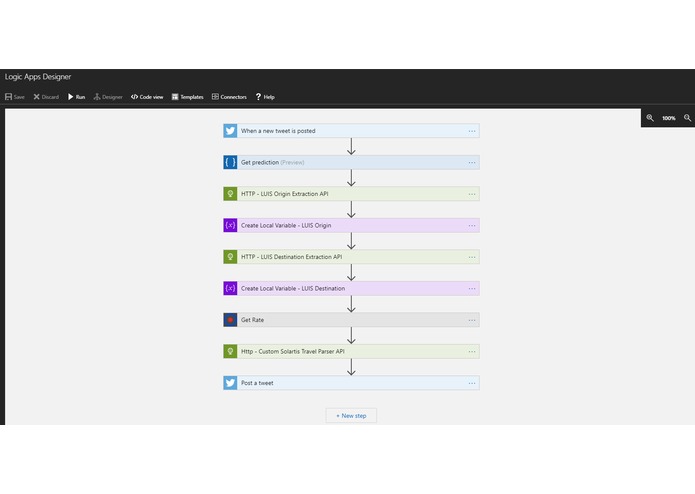Open the ellipsis menu on Custom Solartis Travel Parser API
Screen dimensions: 695x494
click(472, 351)
